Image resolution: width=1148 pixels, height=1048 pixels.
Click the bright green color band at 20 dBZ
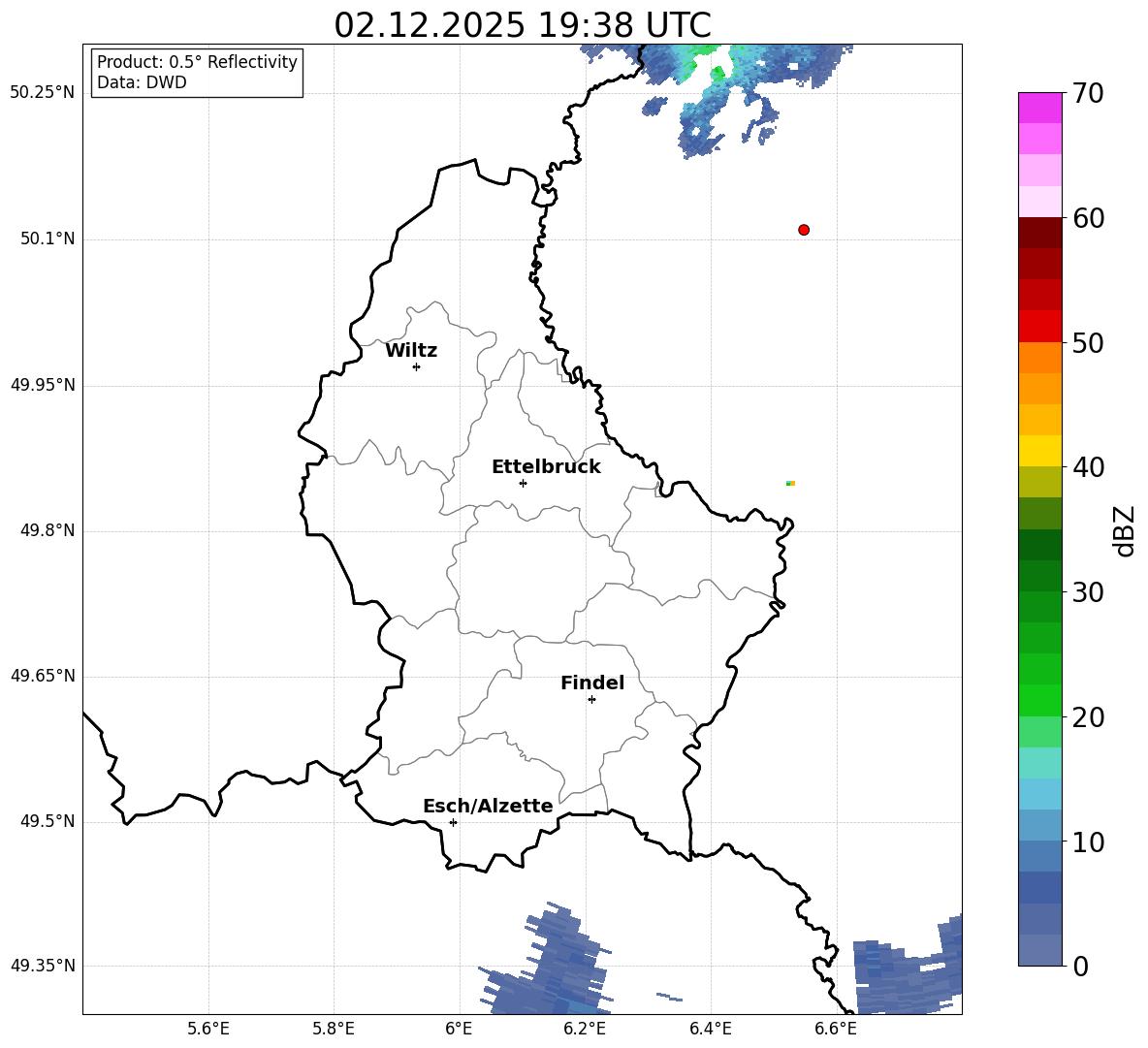1039,700
